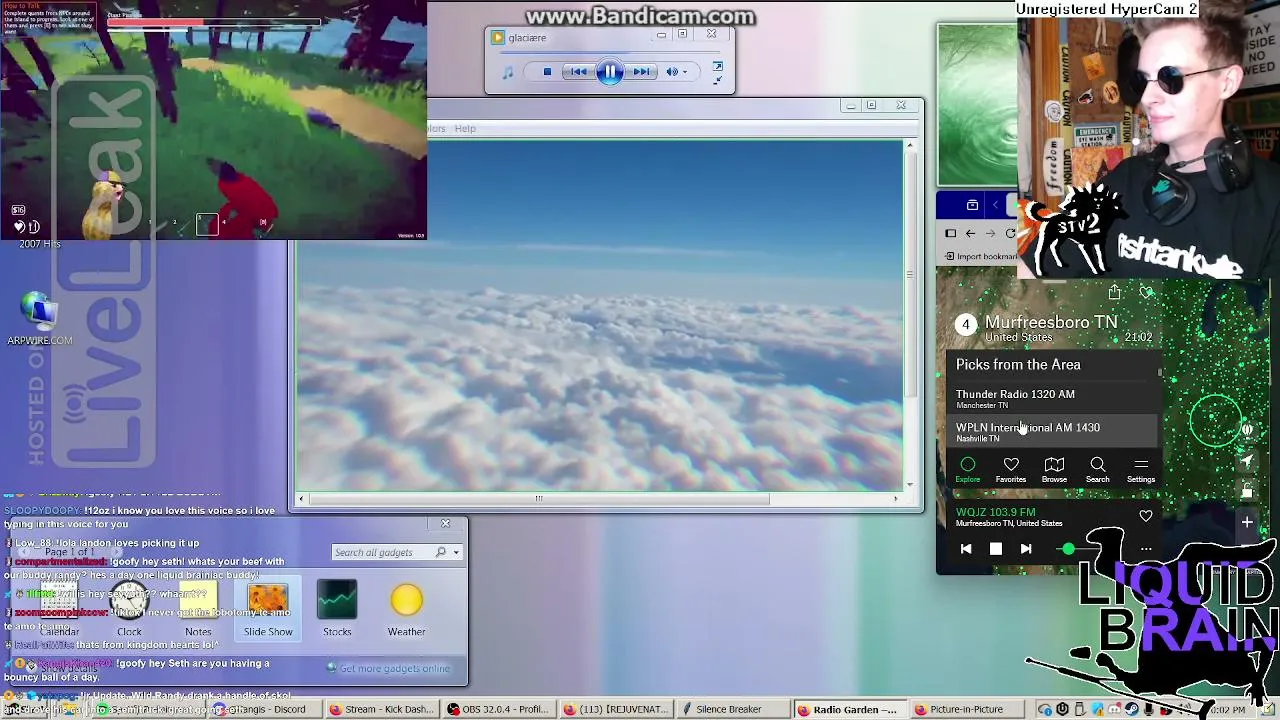Open the Explore tab in Radio Garden
The width and height of the screenshot is (1280, 720).
click(x=967, y=469)
